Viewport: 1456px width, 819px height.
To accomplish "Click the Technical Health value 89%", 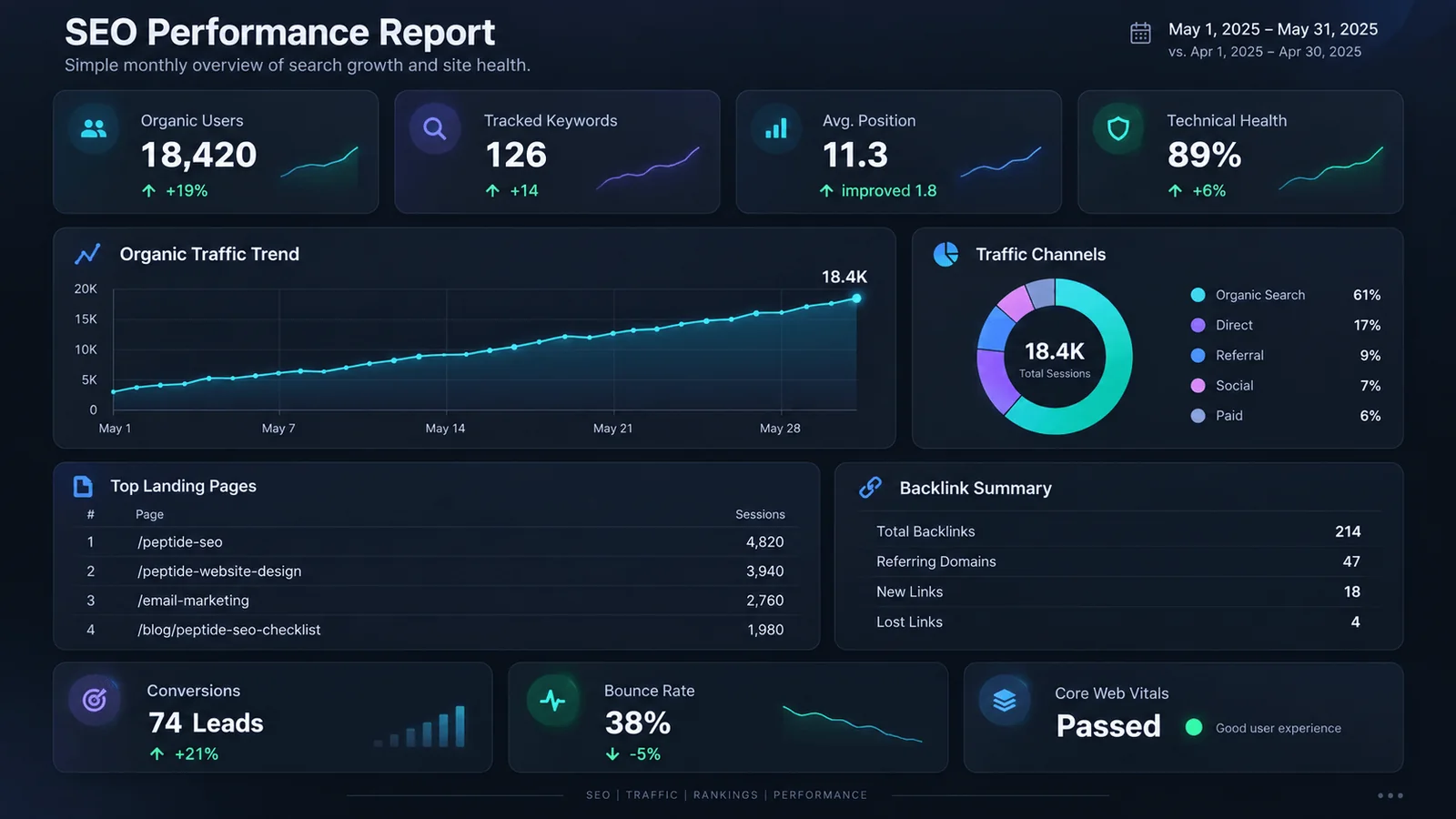I will click(x=1205, y=156).
